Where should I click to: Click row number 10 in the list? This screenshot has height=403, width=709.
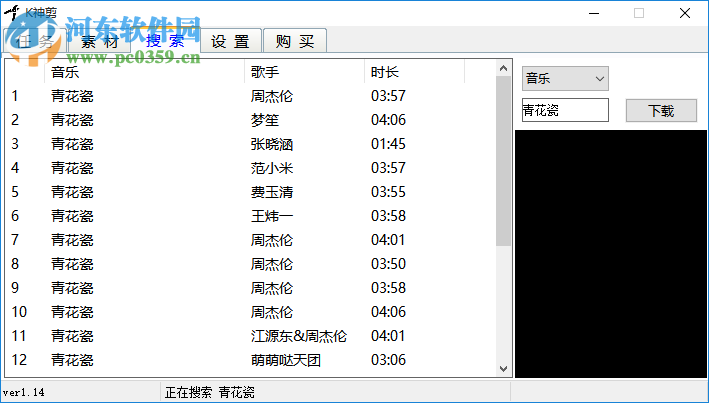point(19,312)
